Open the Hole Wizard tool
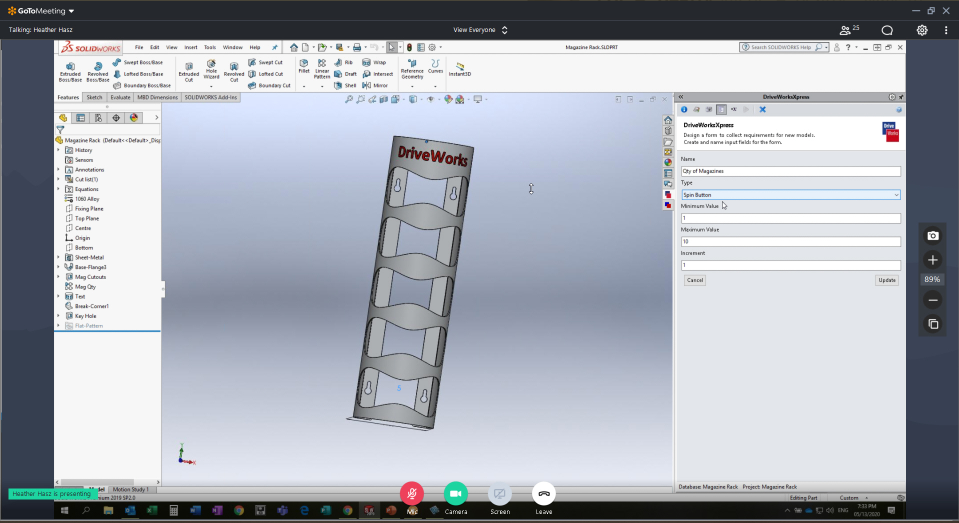The width and height of the screenshot is (959, 523). [211, 70]
